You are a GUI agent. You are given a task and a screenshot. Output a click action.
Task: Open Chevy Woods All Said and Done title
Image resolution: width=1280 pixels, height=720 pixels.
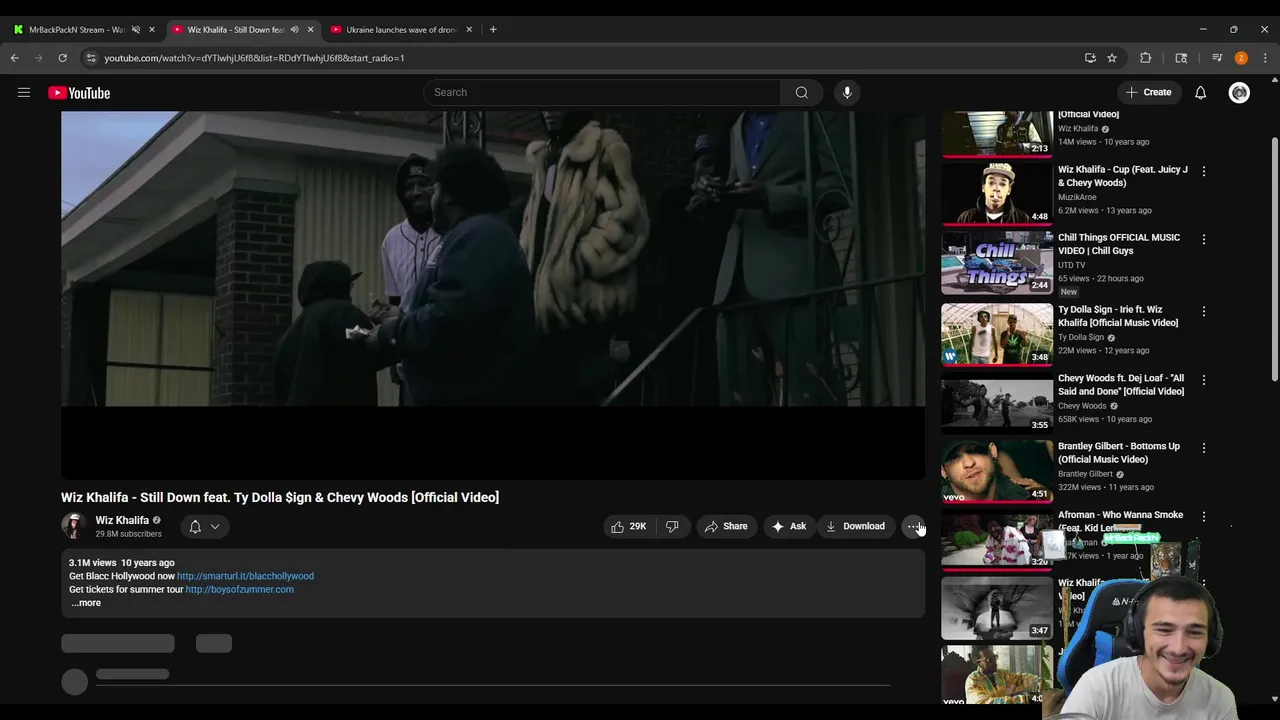point(1121,385)
